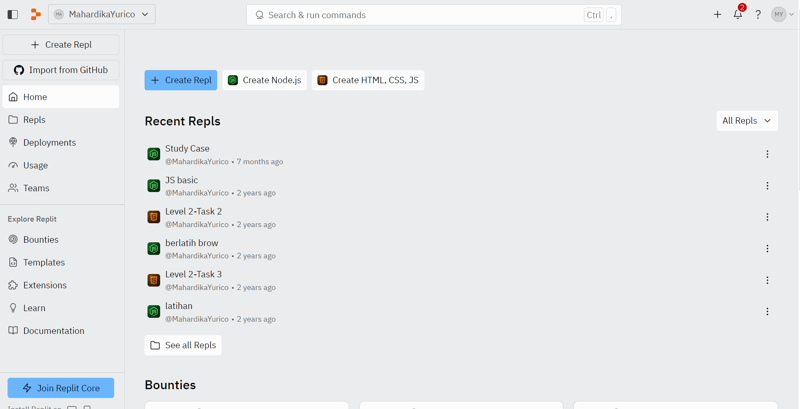Click the Node.js icon beside Study Case
The width and height of the screenshot is (800, 409).
(154, 154)
